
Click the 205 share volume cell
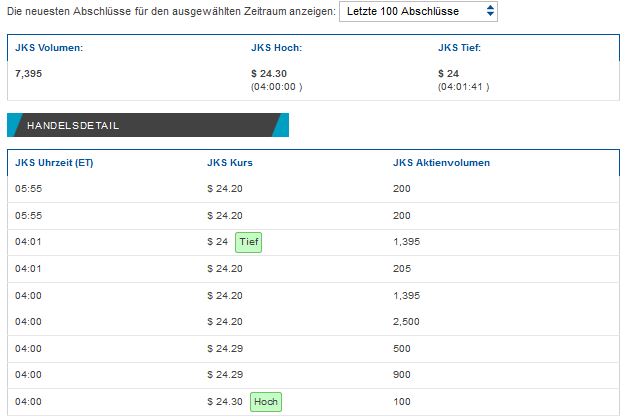click(403, 268)
